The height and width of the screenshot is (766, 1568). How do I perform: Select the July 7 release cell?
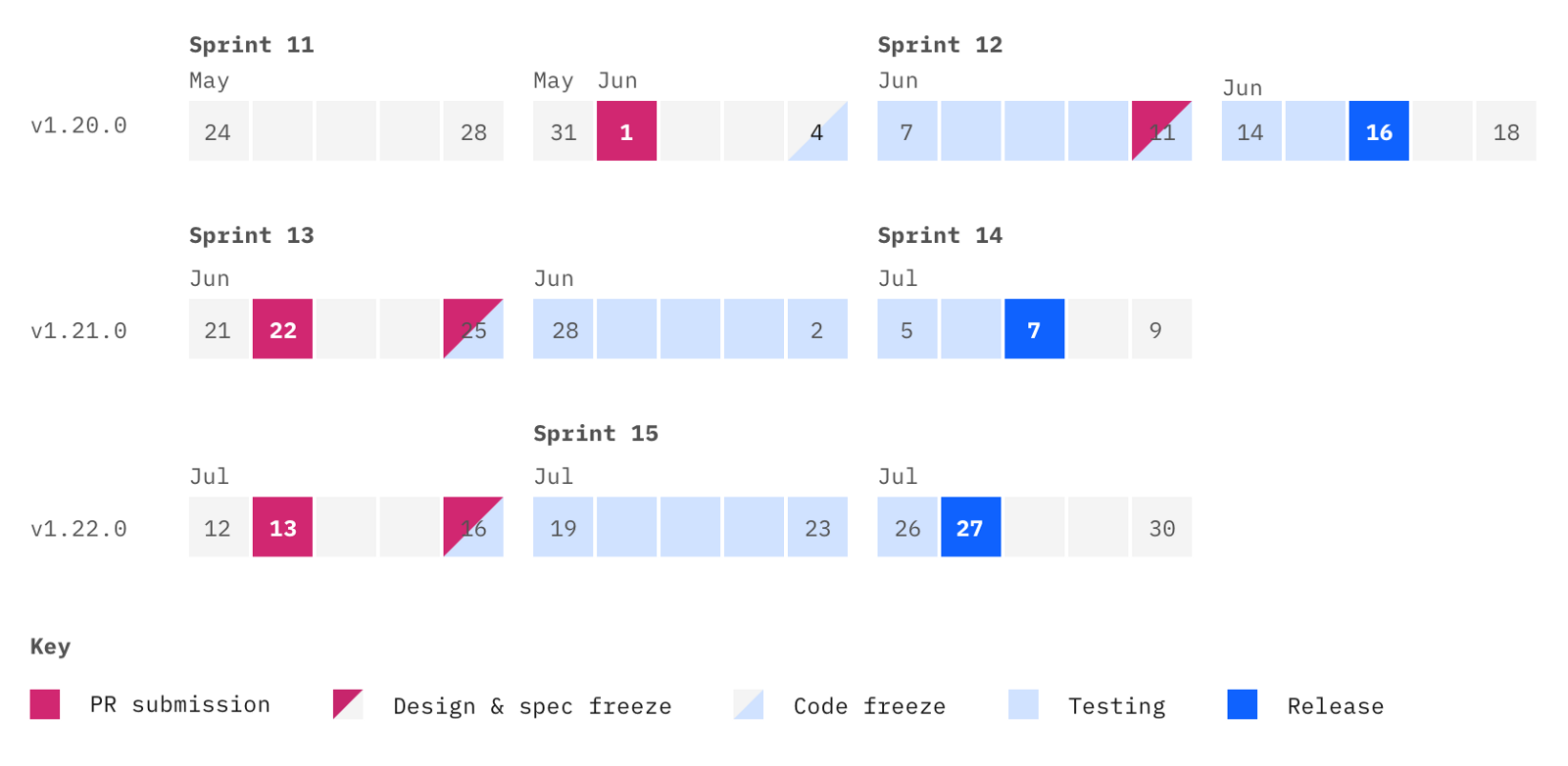tap(1034, 329)
